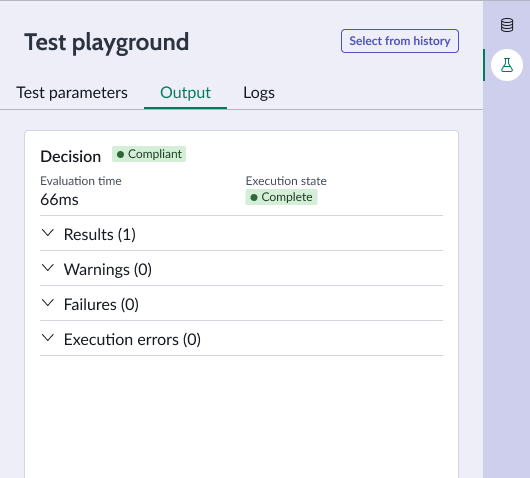Click the Test playground heading
Image resolution: width=530 pixels, height=478 pixels.
[106, 43]
